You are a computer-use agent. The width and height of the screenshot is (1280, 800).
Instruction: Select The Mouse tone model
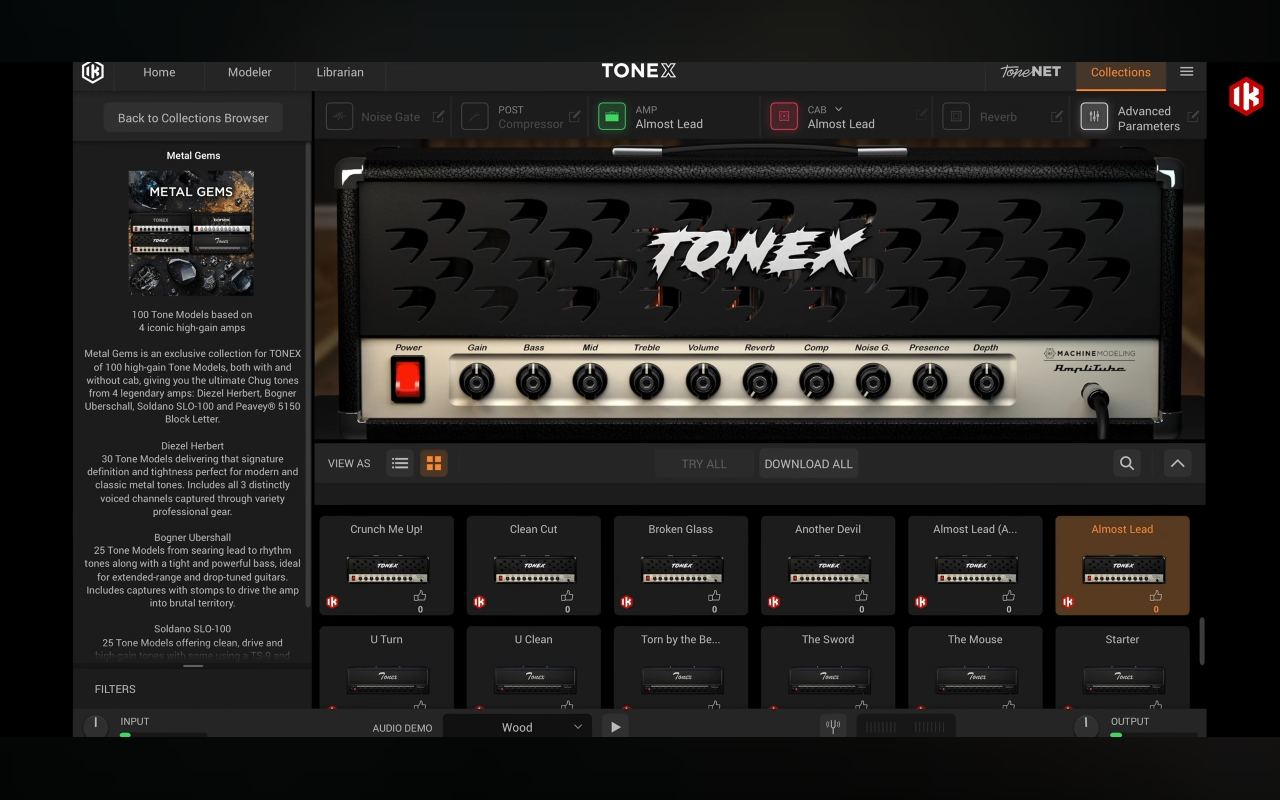(x=975, y=668)
